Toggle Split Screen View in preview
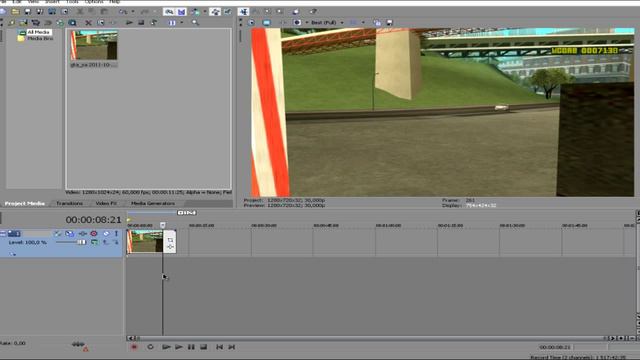The height and width of the screenshot is (360, 640). click(297, 23)
